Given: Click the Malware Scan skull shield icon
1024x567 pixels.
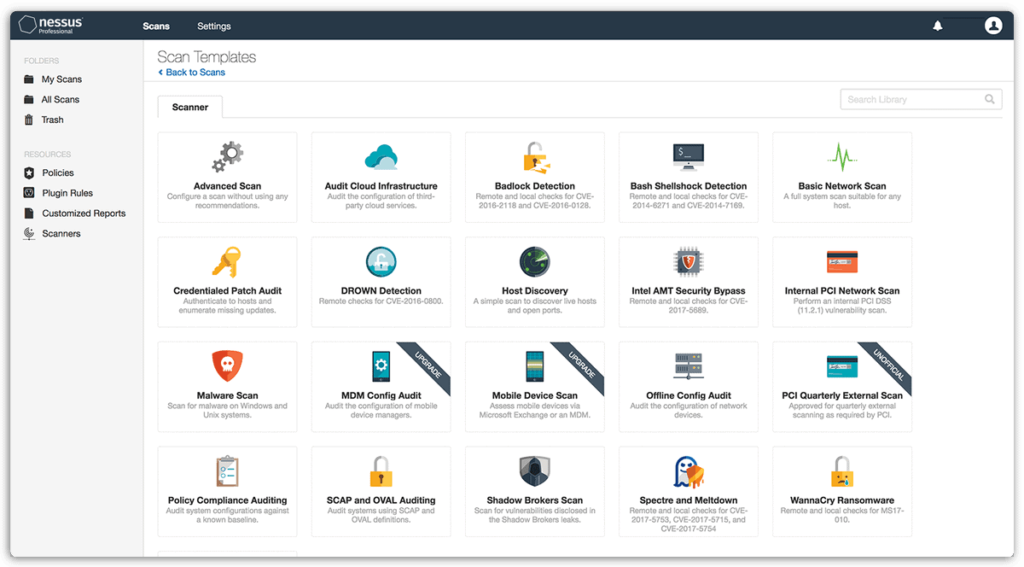Looking at the screenshot, I should (x=227, y=366).
